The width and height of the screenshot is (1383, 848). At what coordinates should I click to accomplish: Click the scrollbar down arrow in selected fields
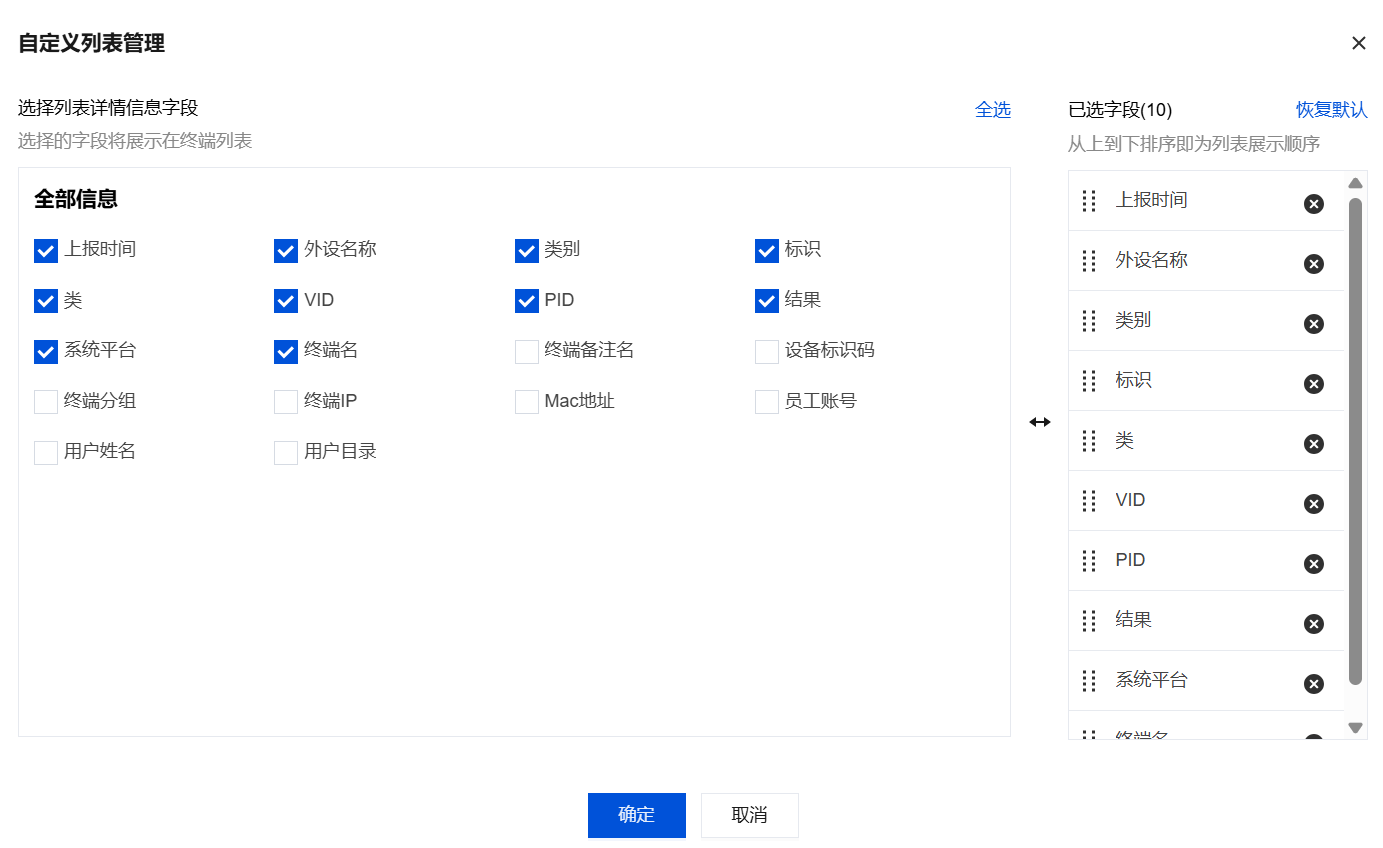point(1355,728)
